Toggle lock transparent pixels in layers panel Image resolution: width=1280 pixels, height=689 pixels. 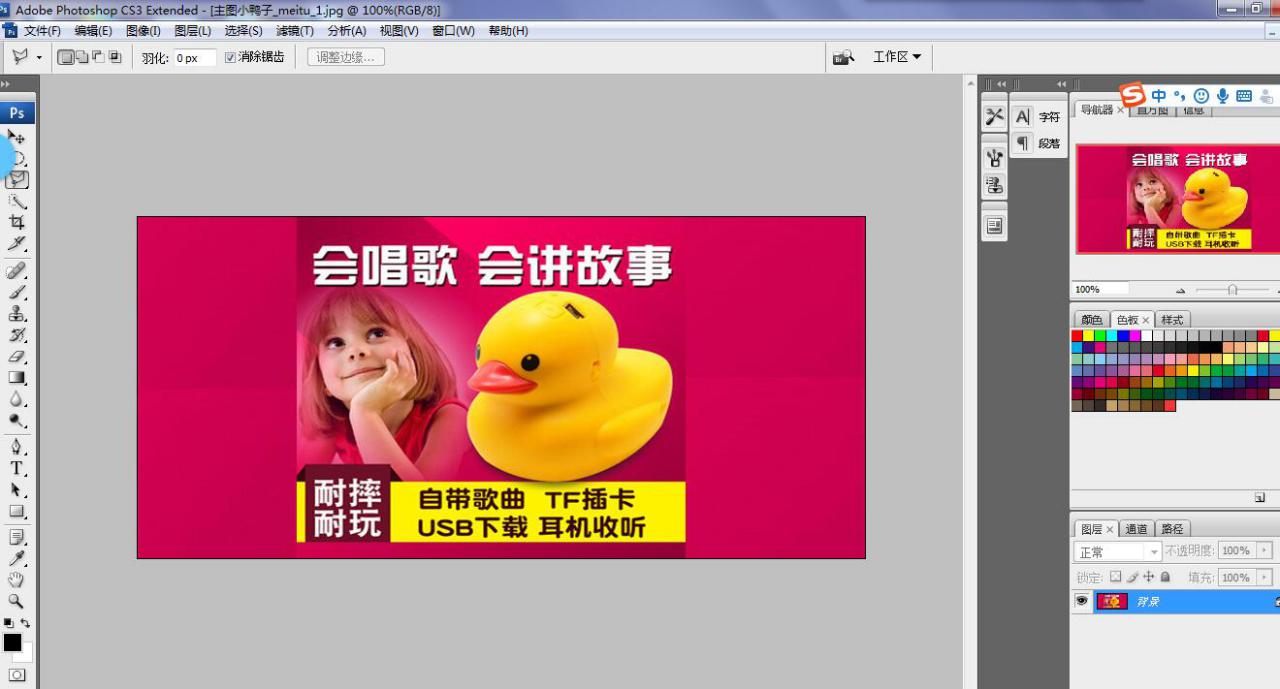(x=1116, y=577)
